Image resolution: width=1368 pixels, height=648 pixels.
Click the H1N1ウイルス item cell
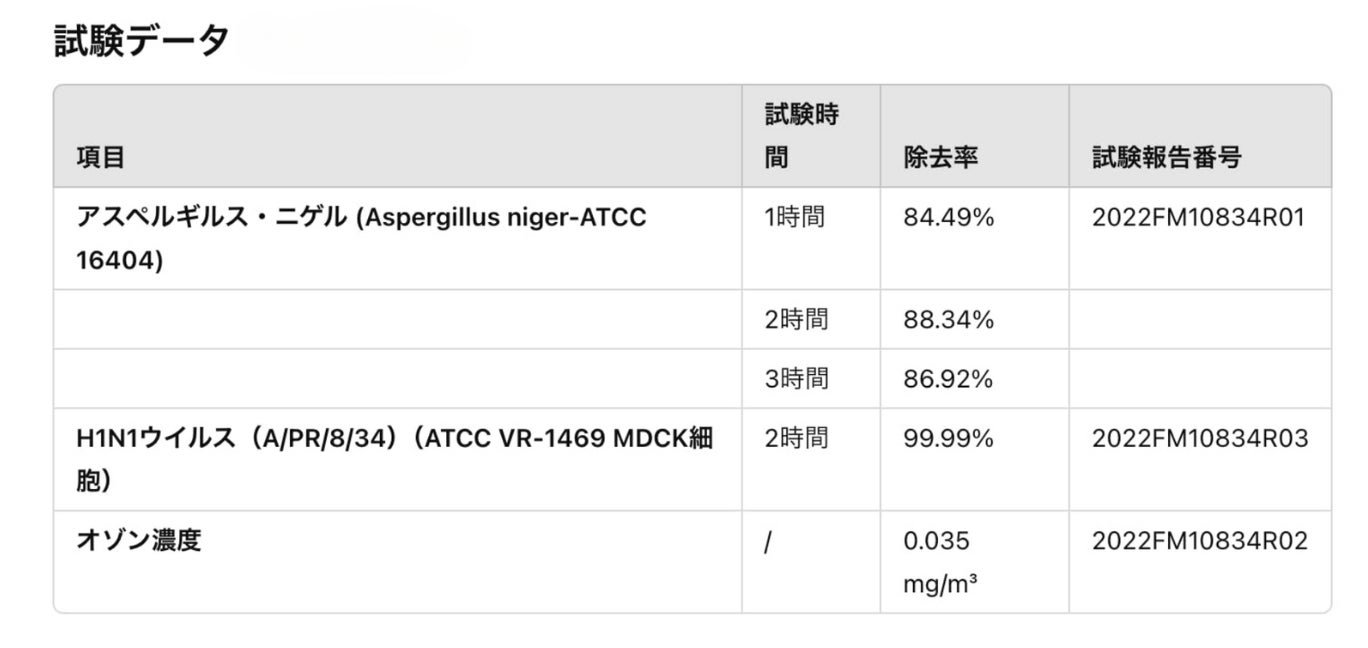pos(395,459)
